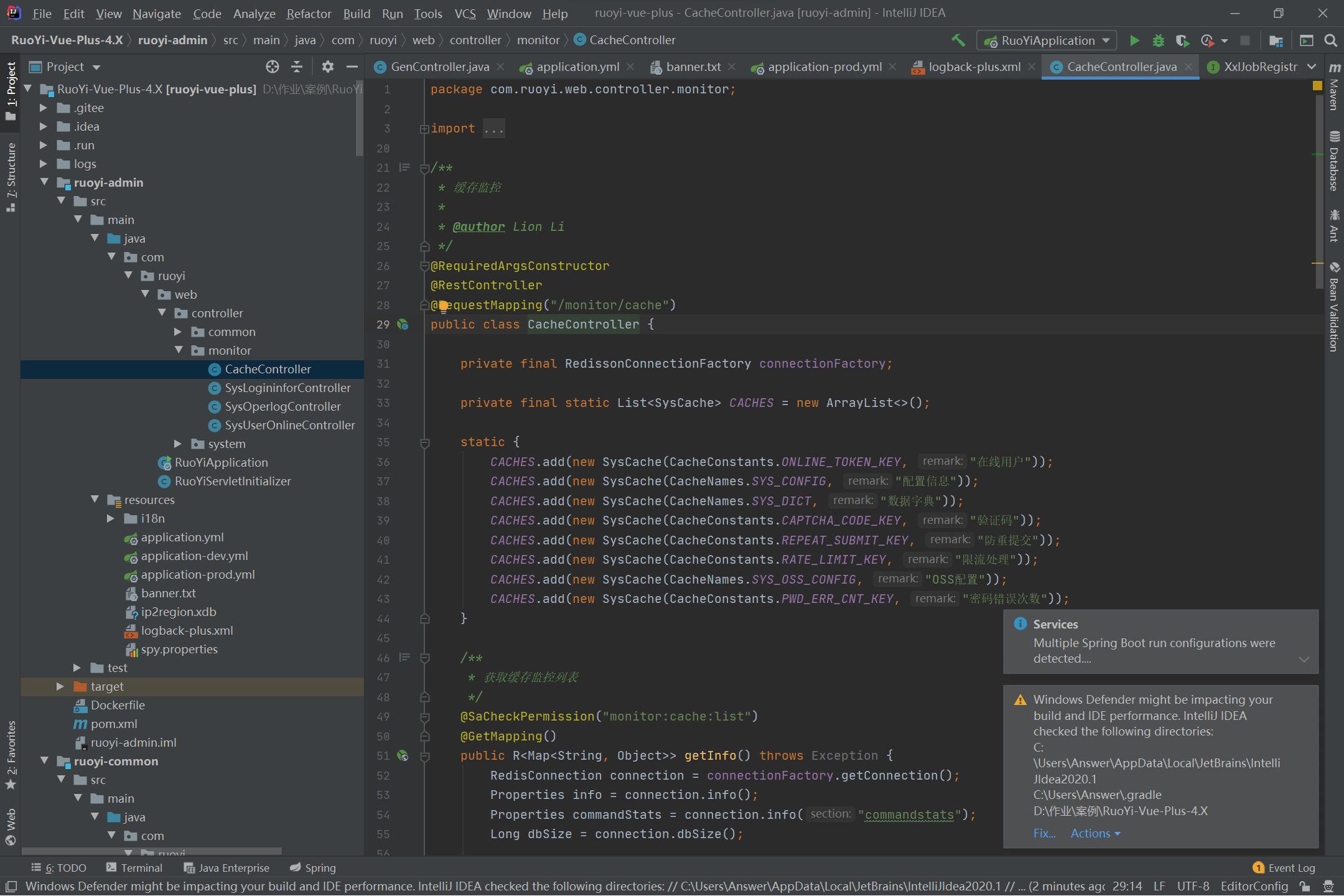Open RuoYiApplication run configuration dropdown
This screenshot has height=896, width=1344.
1047,40
